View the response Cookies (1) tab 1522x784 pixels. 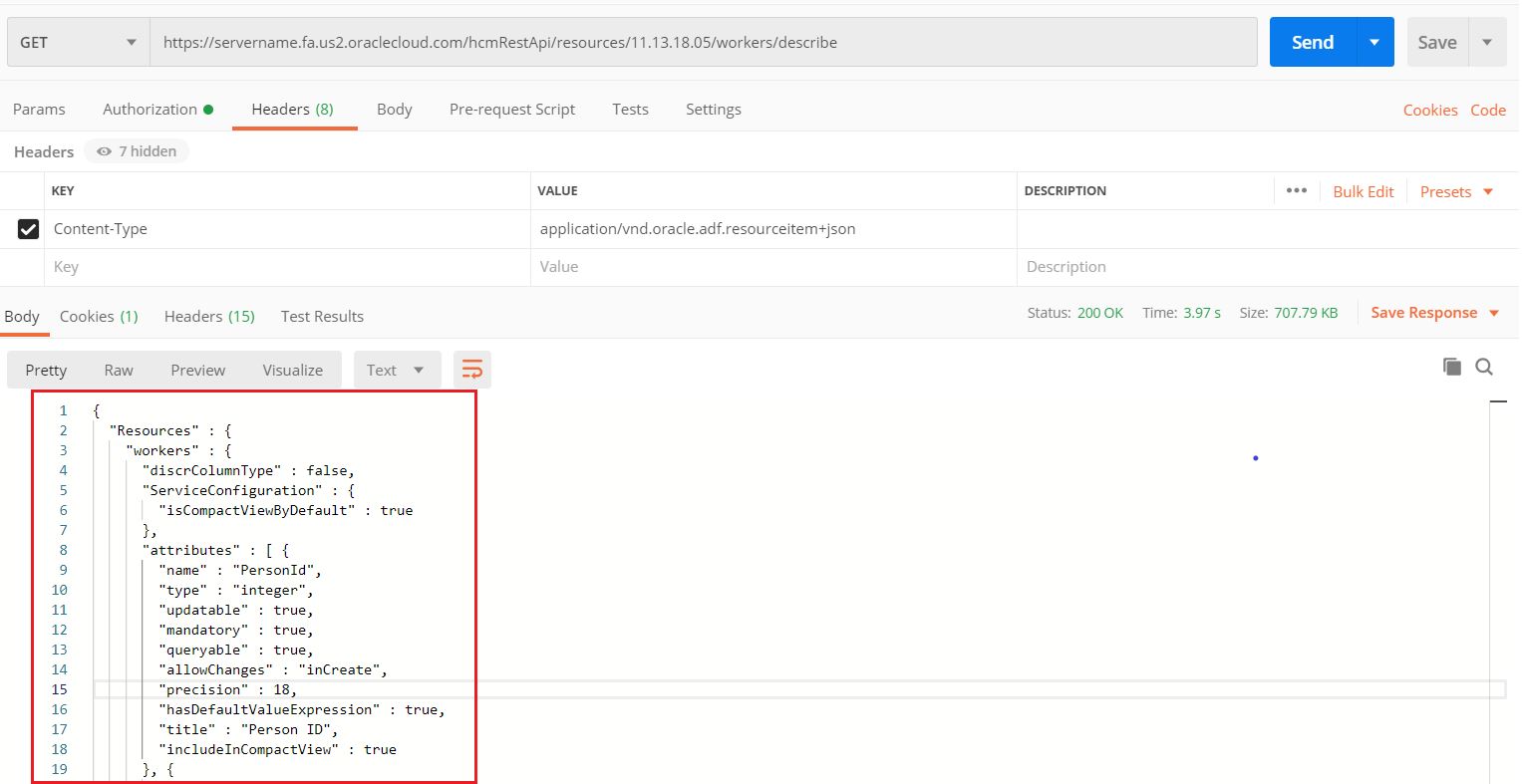click(99, 317)
